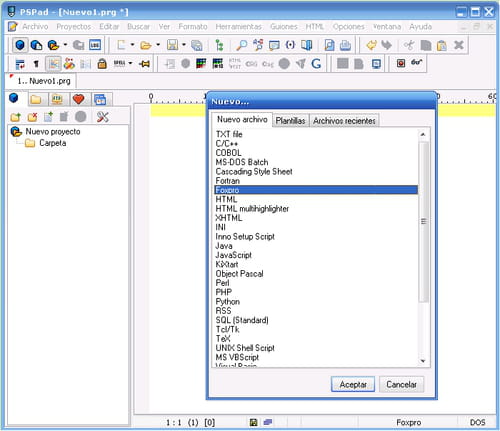500x431 pixels.
Task: Click the project settings tools icon
Action: tap(103, 117)
